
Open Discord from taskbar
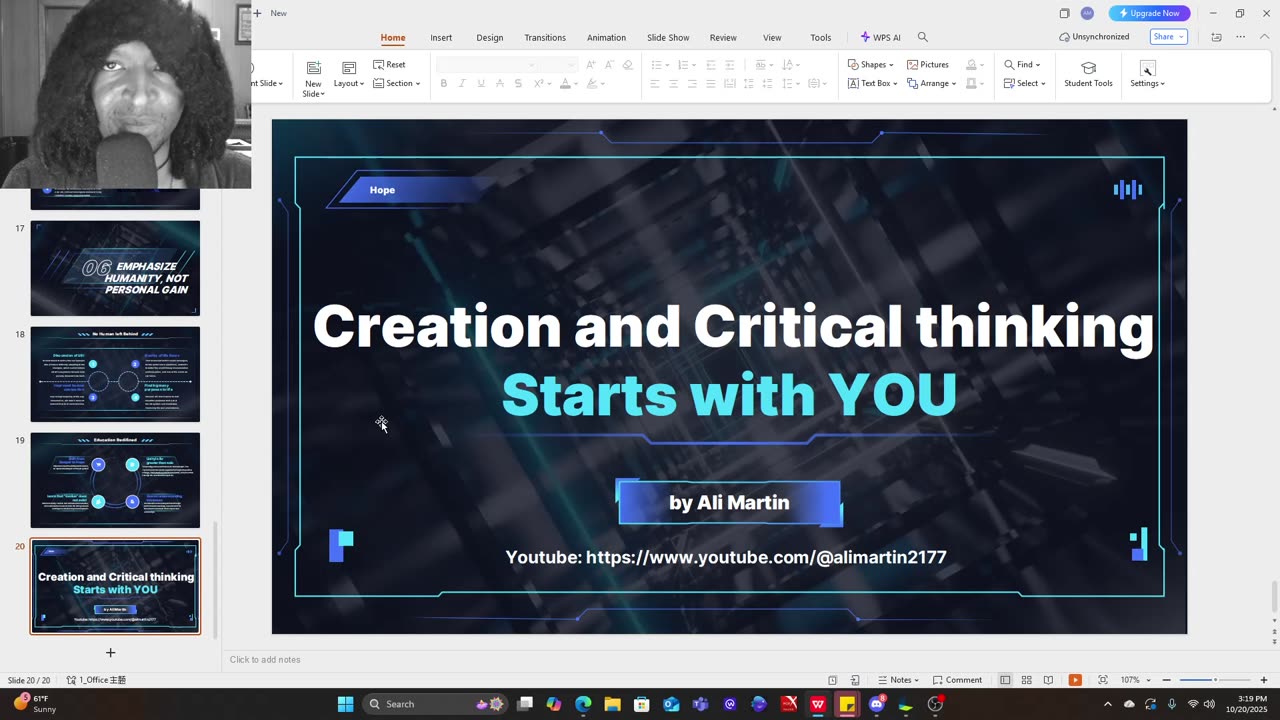click(x=877, y=704)
